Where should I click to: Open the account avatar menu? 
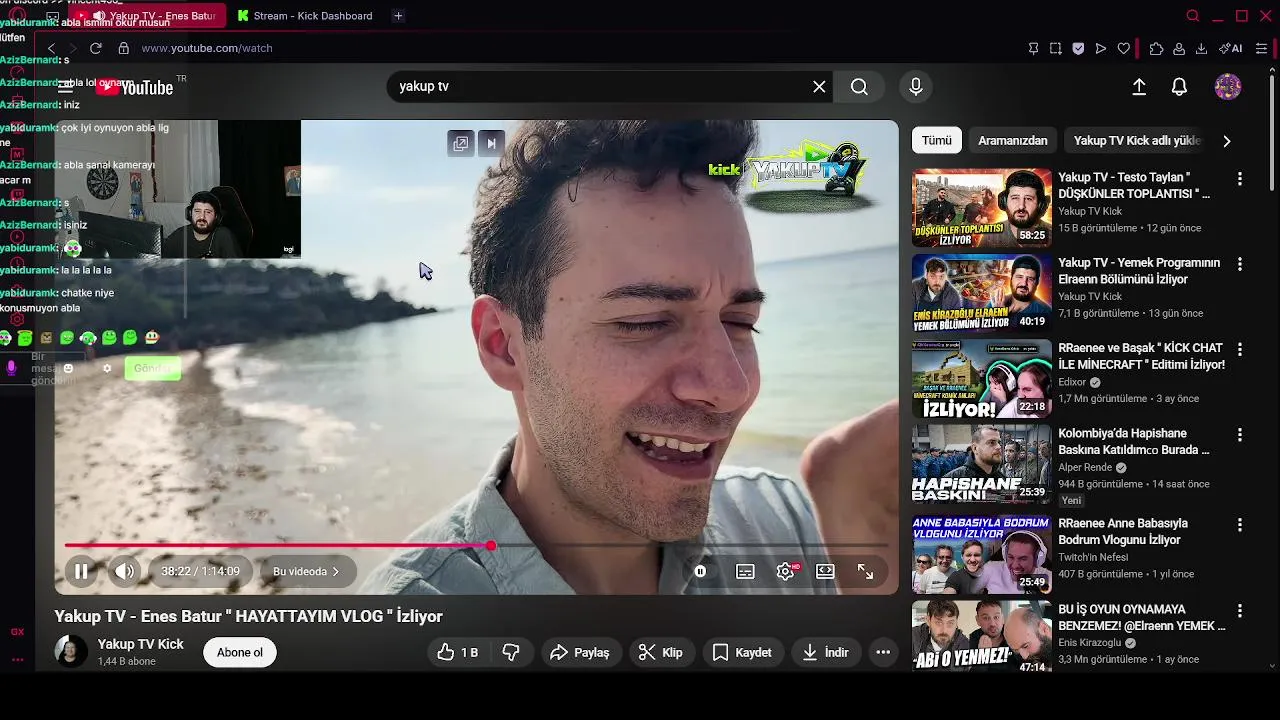[1228, 87]
